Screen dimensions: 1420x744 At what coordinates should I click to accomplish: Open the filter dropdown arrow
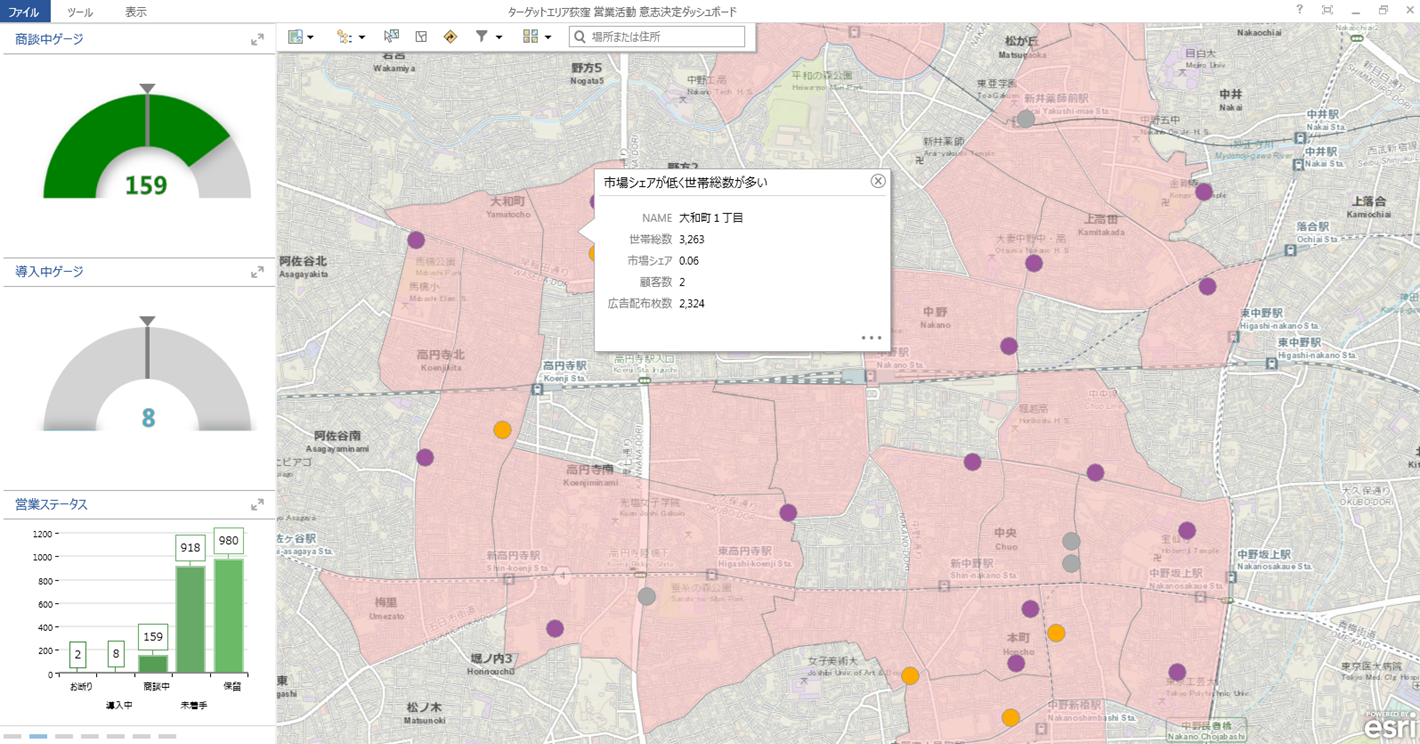point(499,36)
